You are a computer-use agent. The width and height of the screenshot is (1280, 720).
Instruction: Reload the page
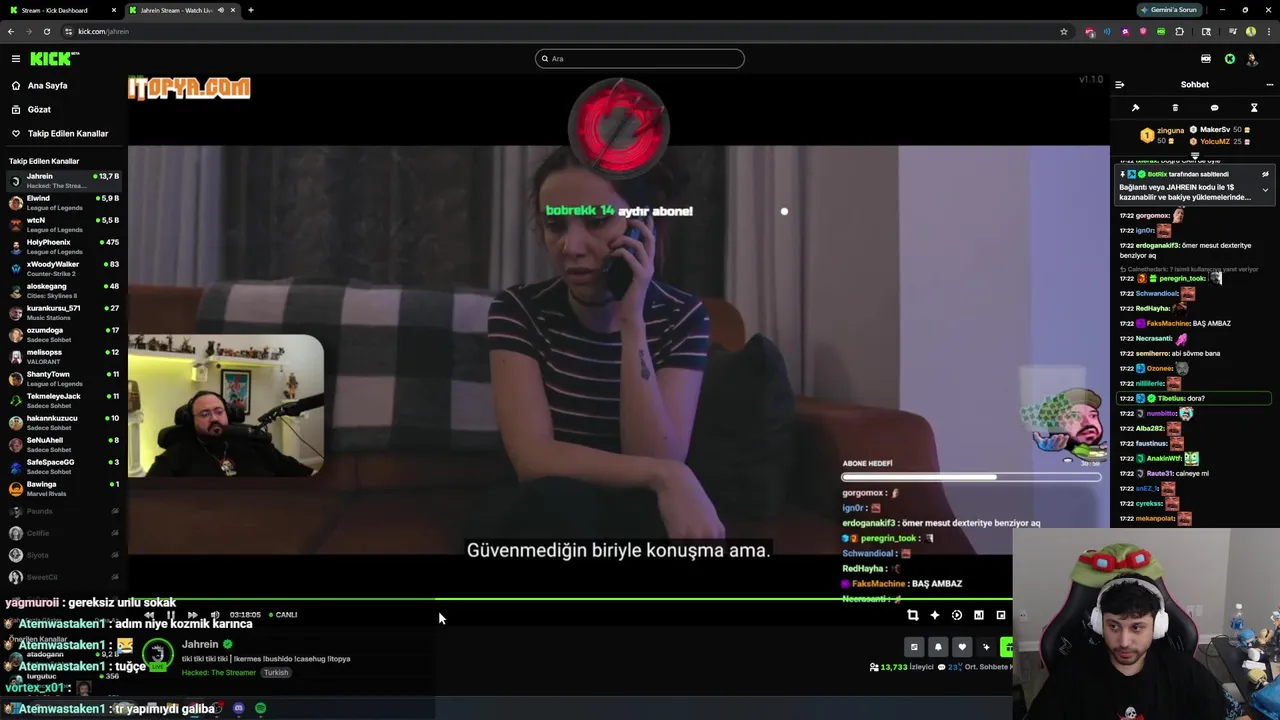(46, 31)
